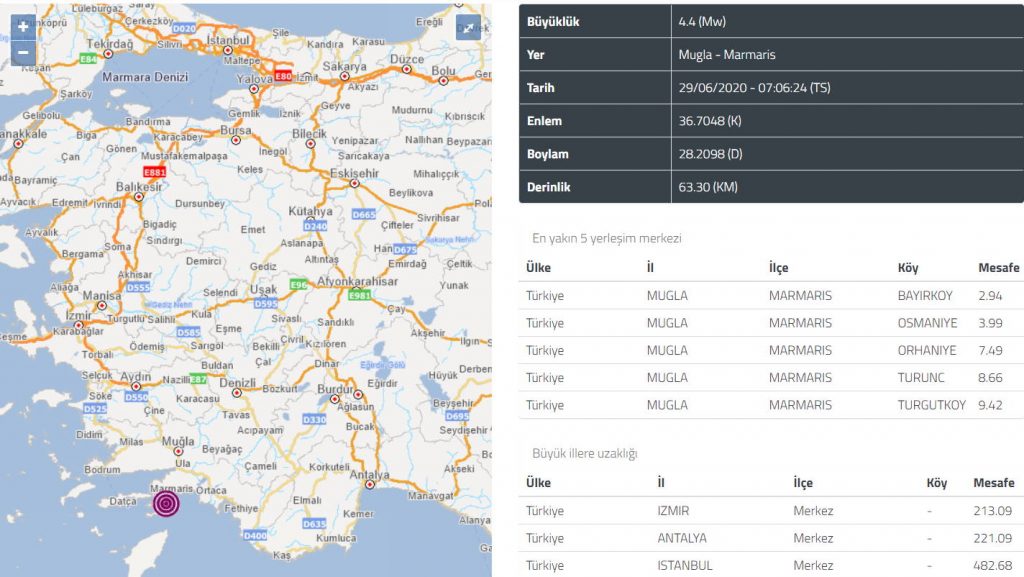Click the purple earthquake epicenter marker

tap(167, 502)
